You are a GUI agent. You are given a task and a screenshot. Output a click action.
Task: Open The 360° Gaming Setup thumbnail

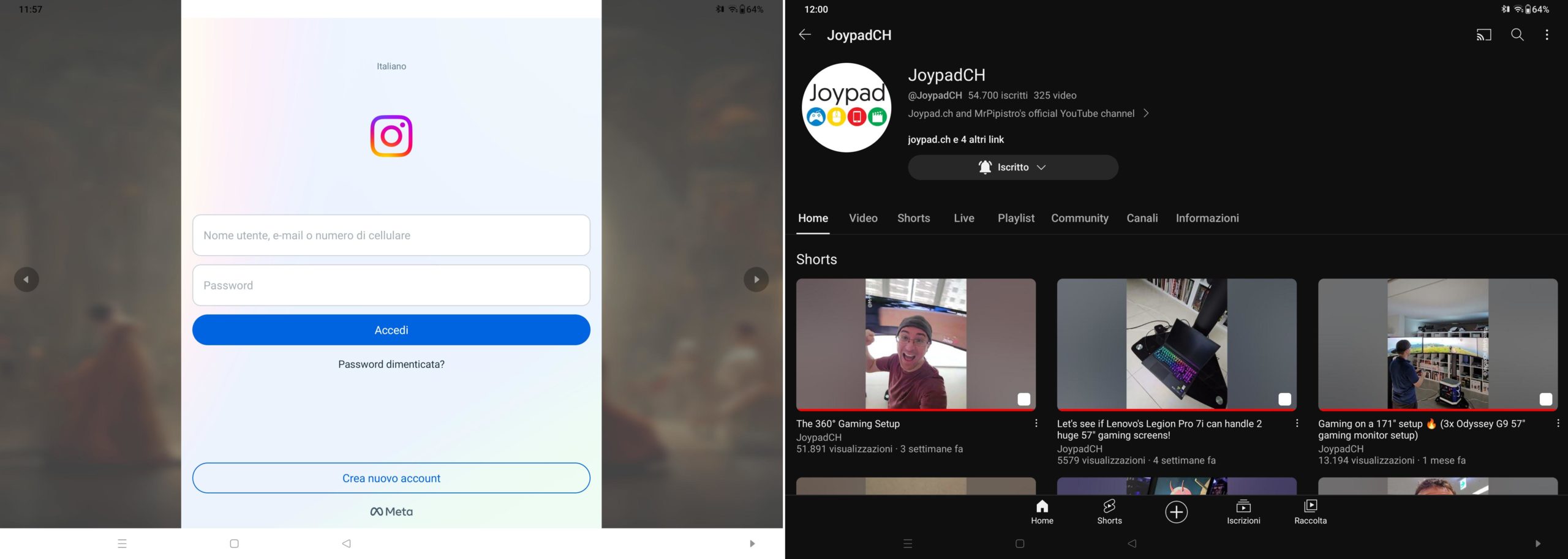(x=916, y=345)
